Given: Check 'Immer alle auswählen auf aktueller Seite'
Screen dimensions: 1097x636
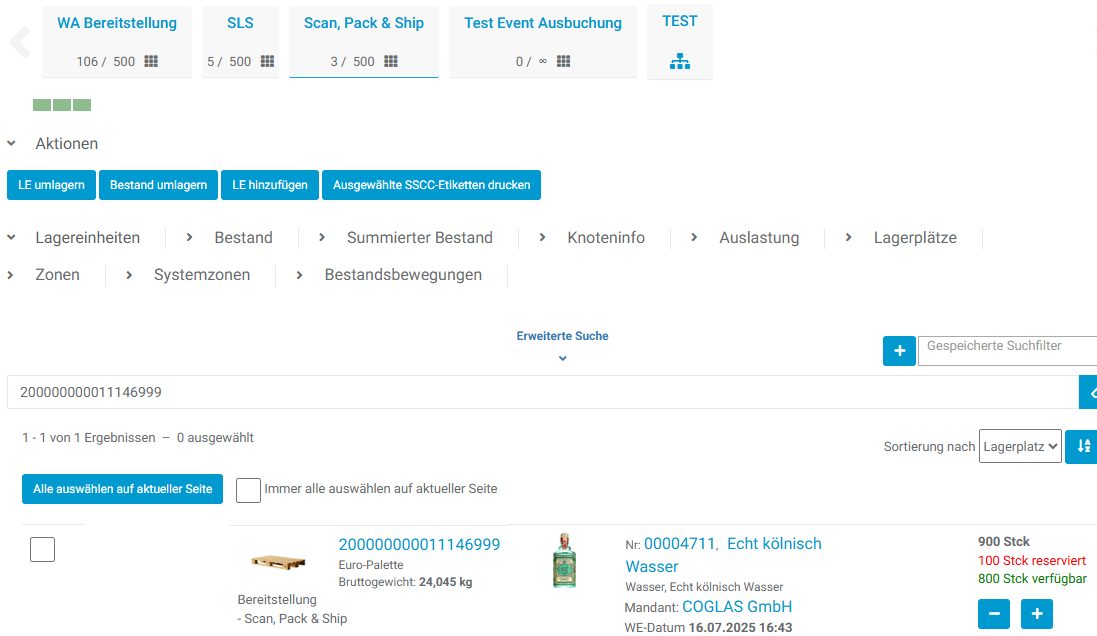Looking at the screenshot, I should [x=249, y=490].
